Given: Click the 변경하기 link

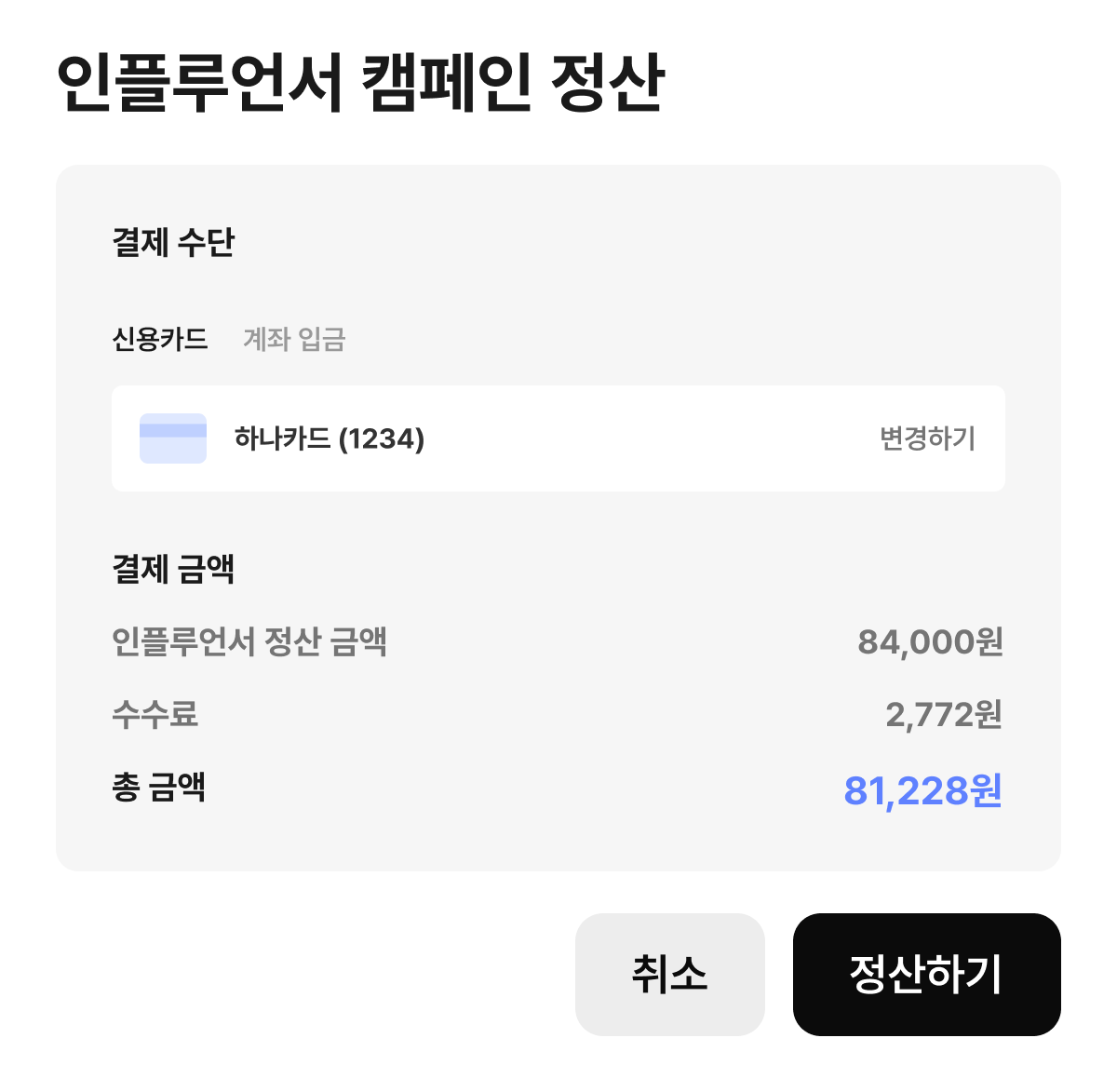Looking at the screenshot, I should tap(927, 438).
